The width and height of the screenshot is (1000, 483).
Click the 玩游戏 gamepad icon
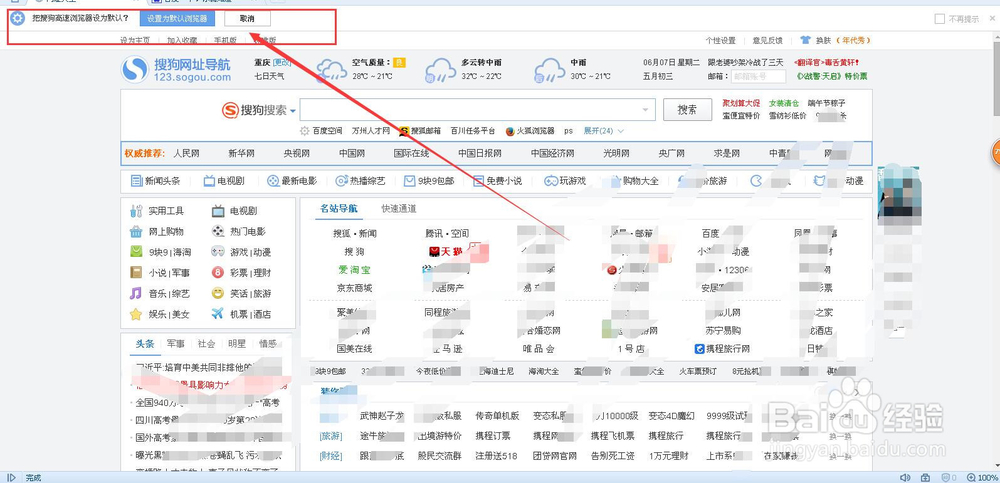pyautogui.click(x=550, y=181)
